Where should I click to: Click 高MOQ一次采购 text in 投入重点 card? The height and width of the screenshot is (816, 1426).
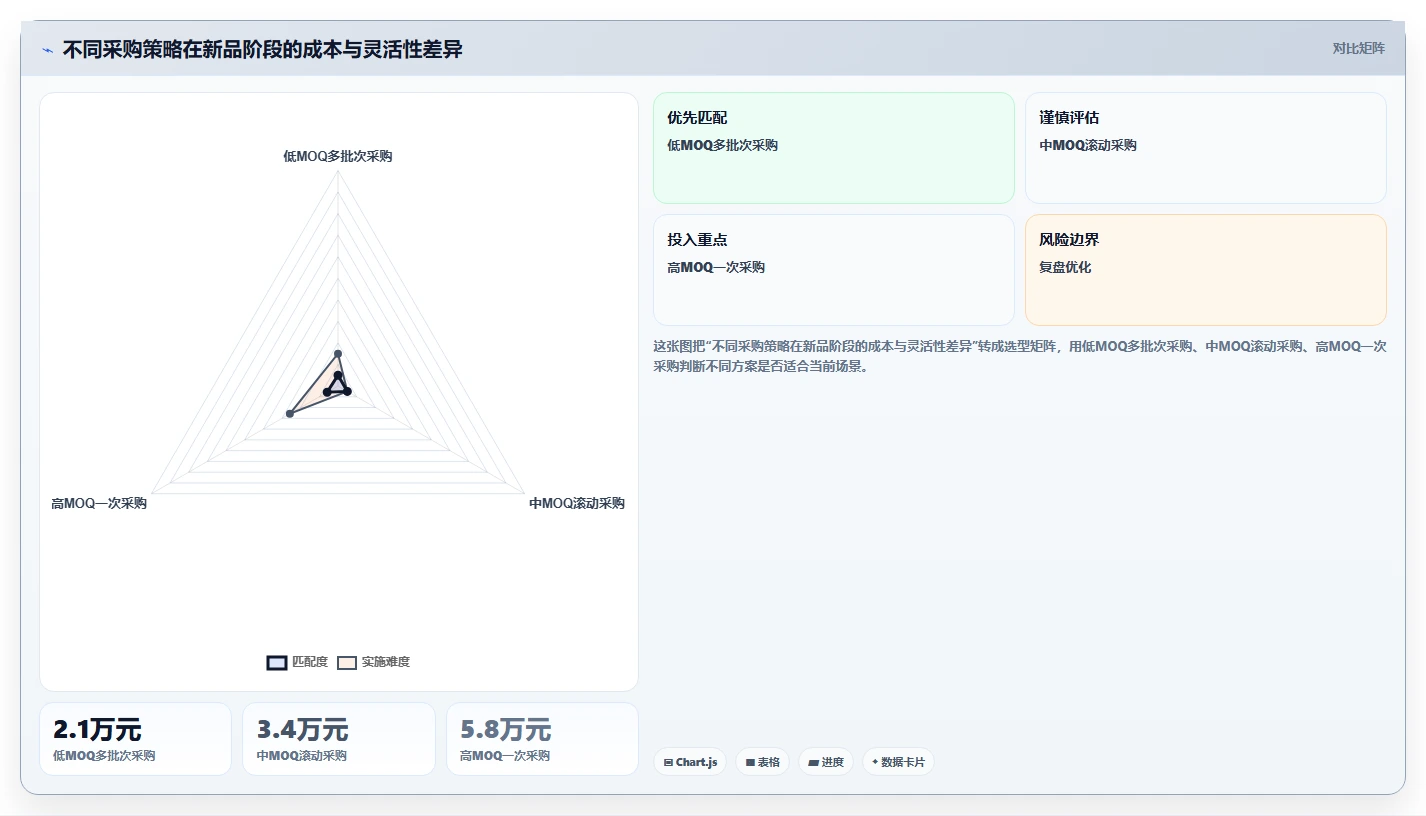tap(716, 267)
